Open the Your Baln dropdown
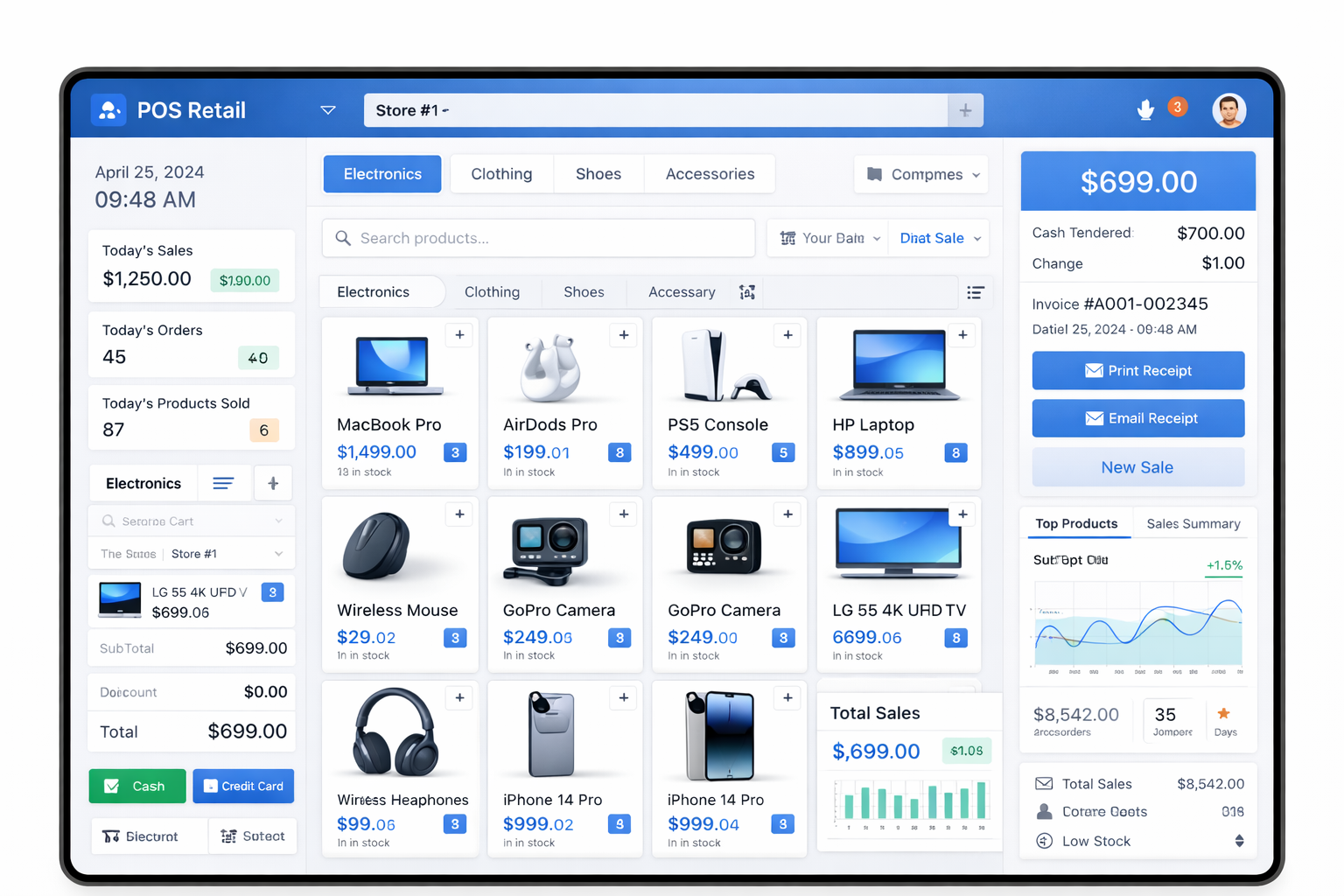1344x896 pixels. pyautogui.click(x=829, y=238)
